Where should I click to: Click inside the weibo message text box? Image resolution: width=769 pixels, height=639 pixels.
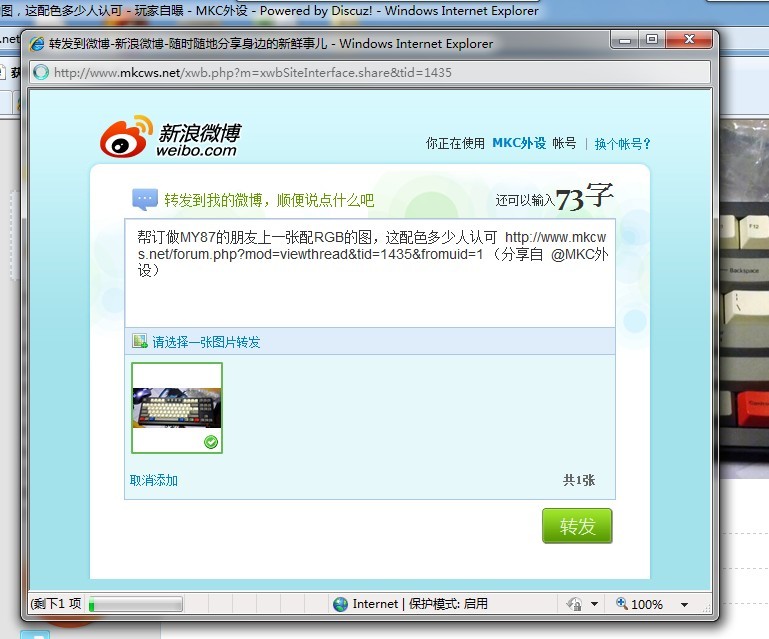[x=370, y=273]
